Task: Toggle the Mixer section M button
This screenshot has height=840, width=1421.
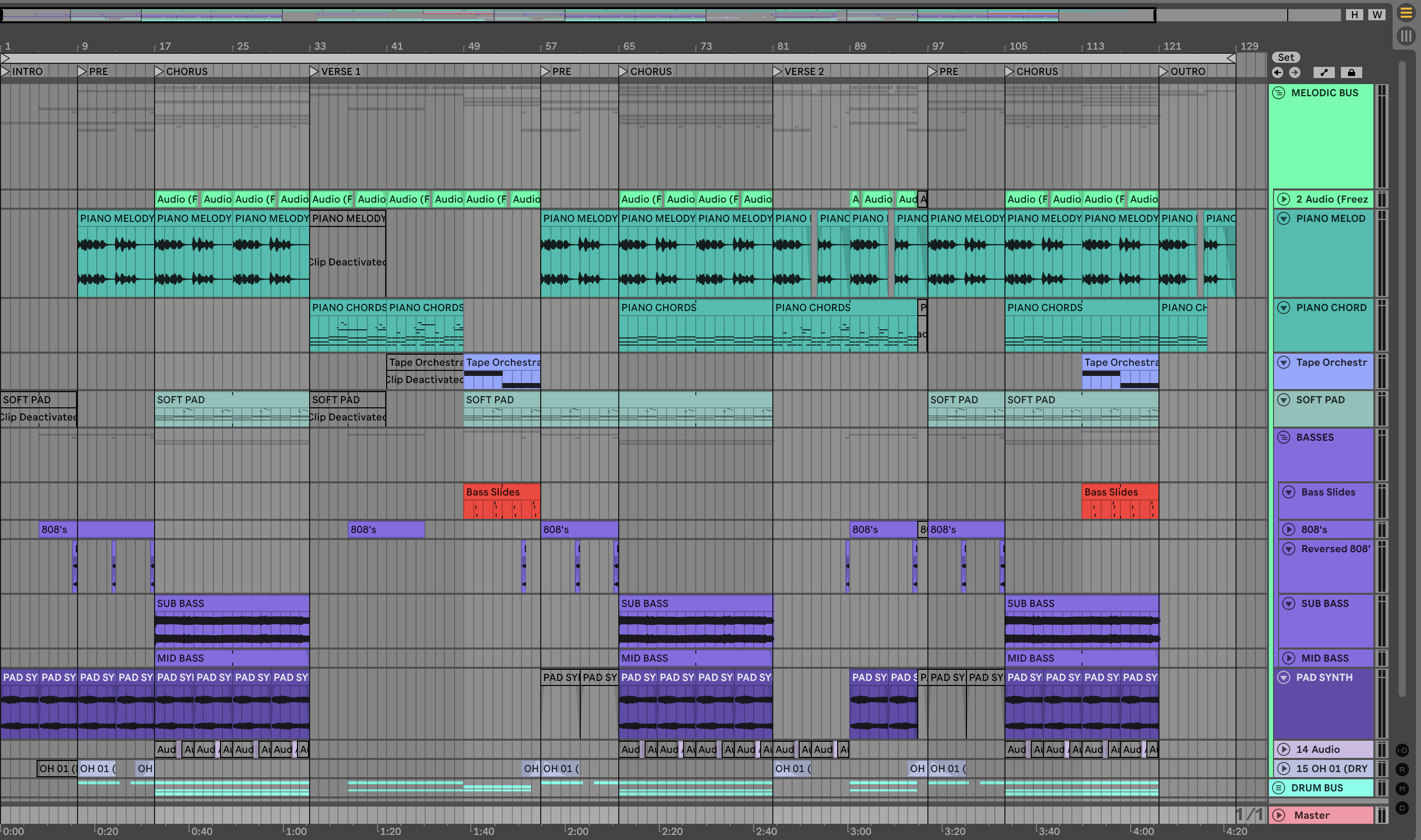Action: [1402, 788]
